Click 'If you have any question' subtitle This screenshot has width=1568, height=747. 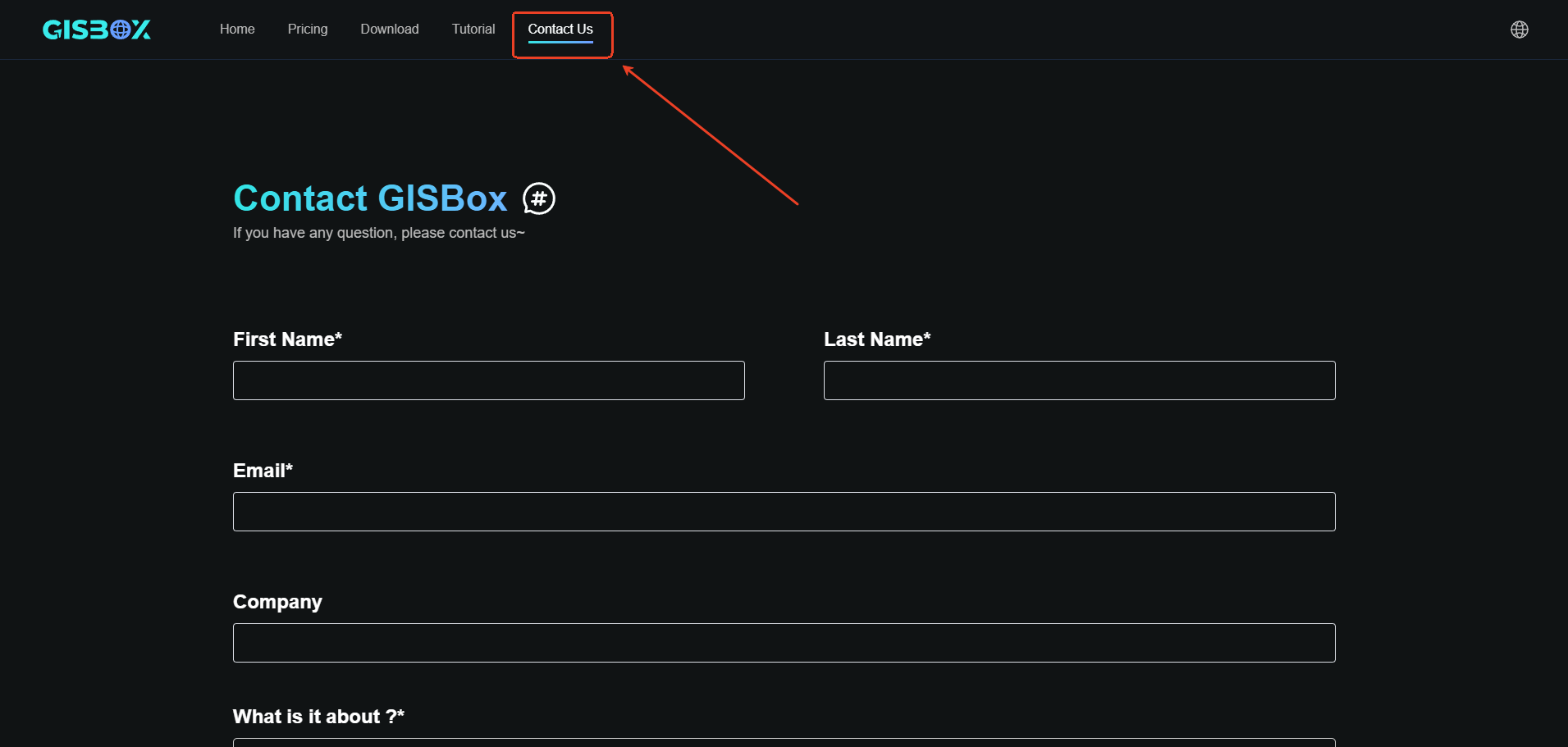click(x=379, y=233)
